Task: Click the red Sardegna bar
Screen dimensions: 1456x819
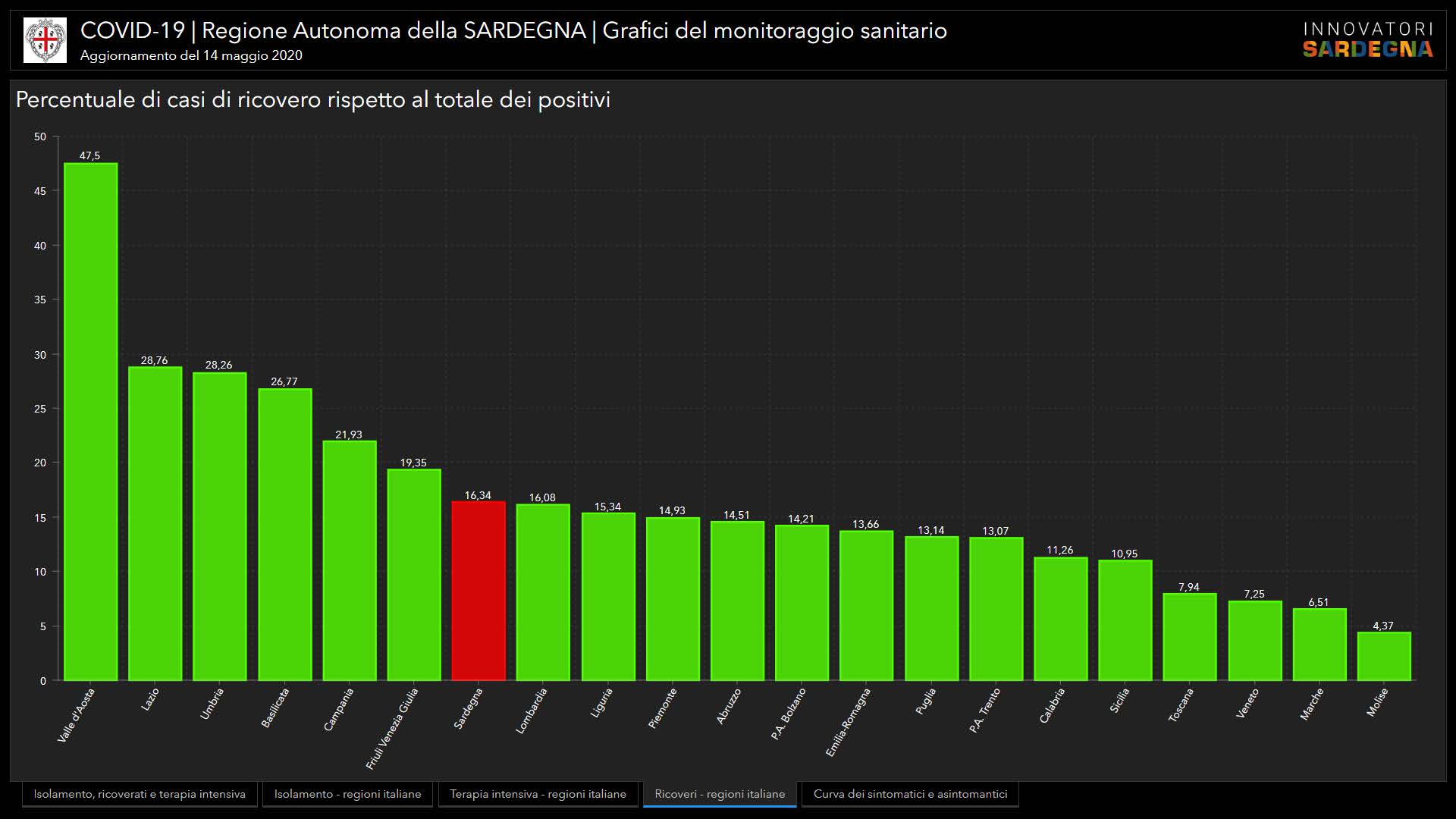Action: [x=478, y=591]
